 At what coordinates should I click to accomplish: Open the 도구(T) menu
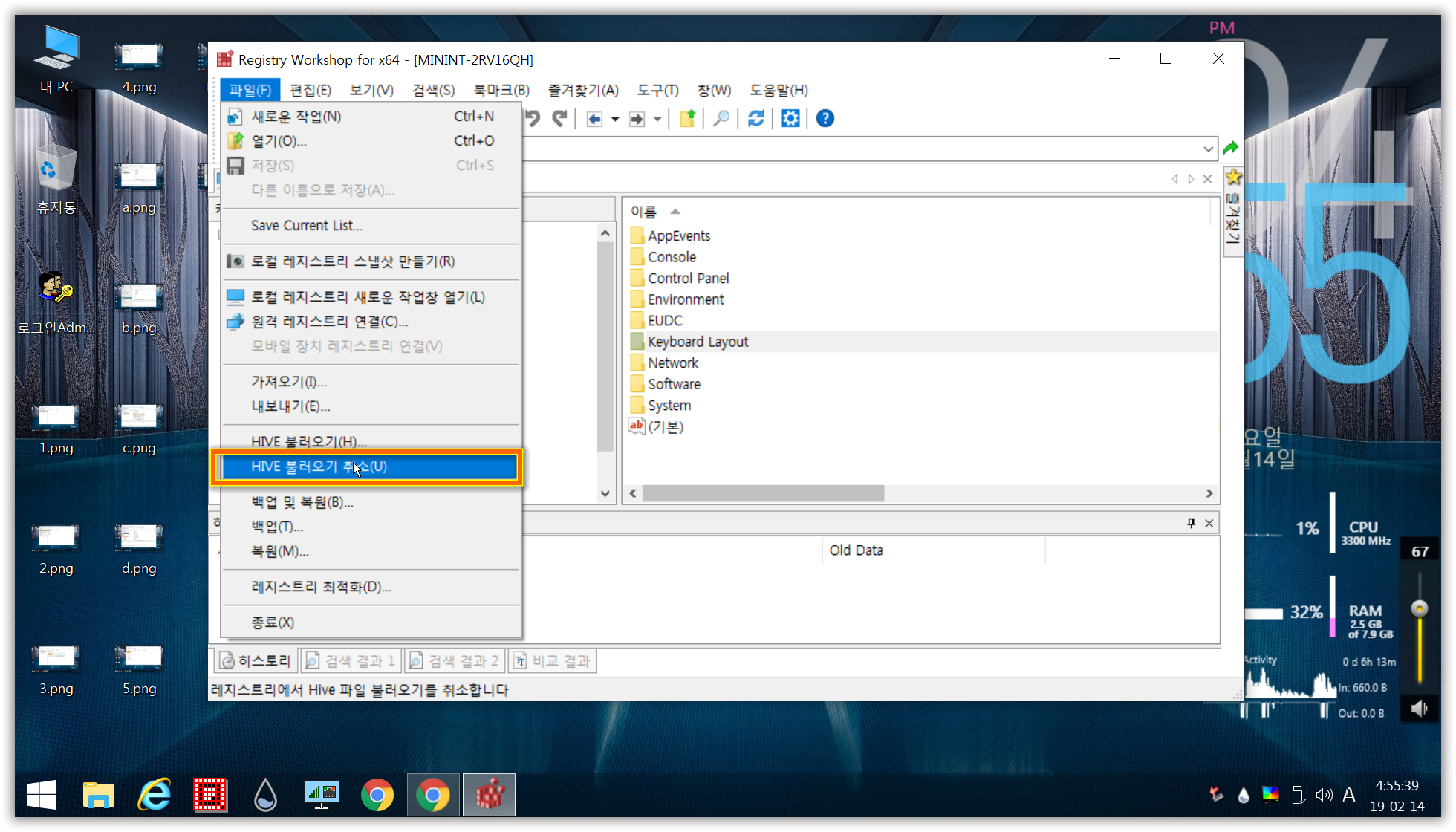657,90
